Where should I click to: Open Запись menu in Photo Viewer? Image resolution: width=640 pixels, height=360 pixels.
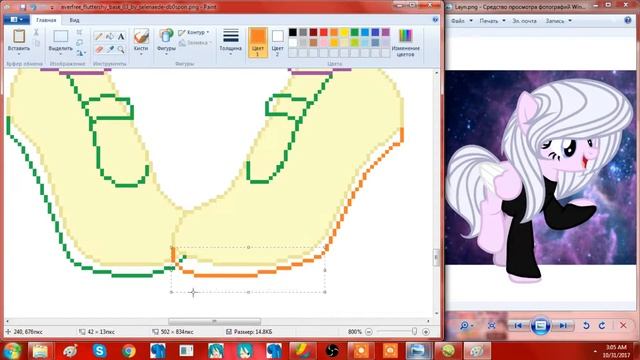(558, 20)
